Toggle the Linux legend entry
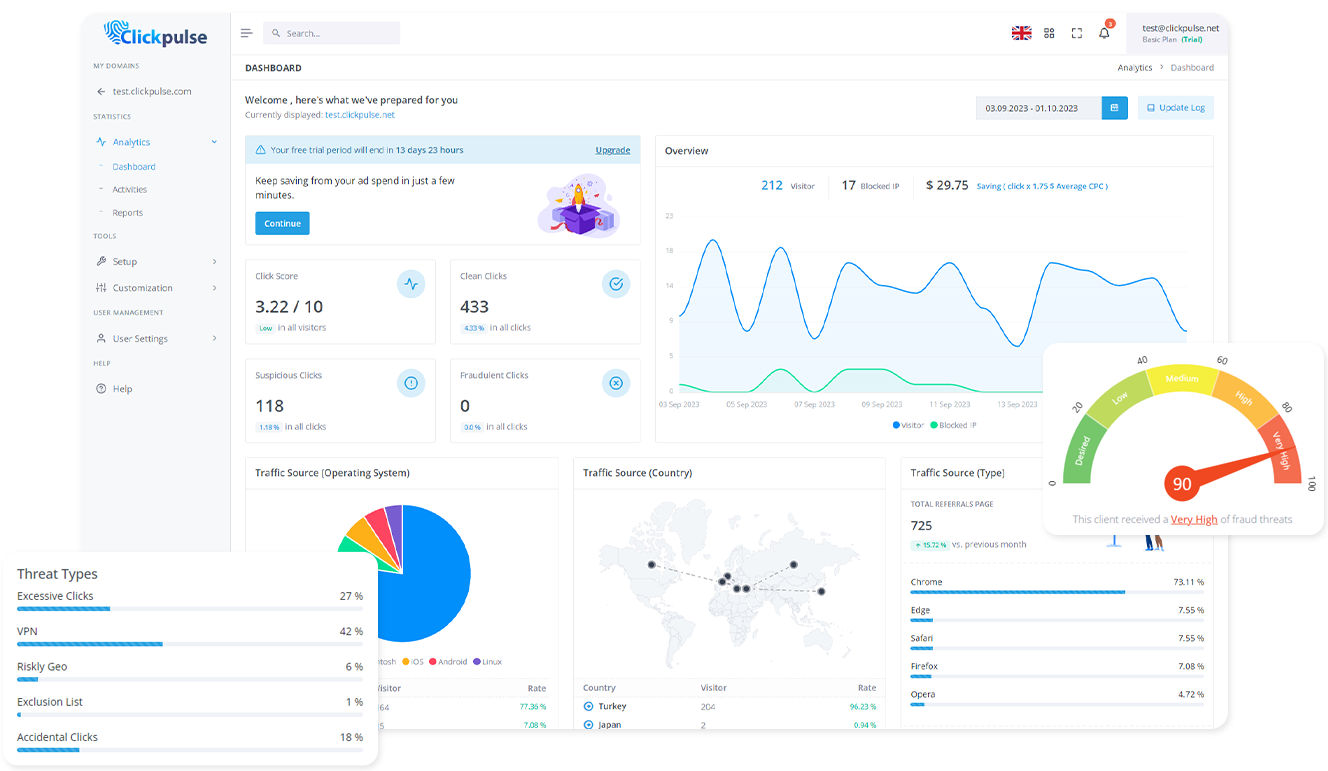This screenshot has width=1328, height=771. pos(487,661)
